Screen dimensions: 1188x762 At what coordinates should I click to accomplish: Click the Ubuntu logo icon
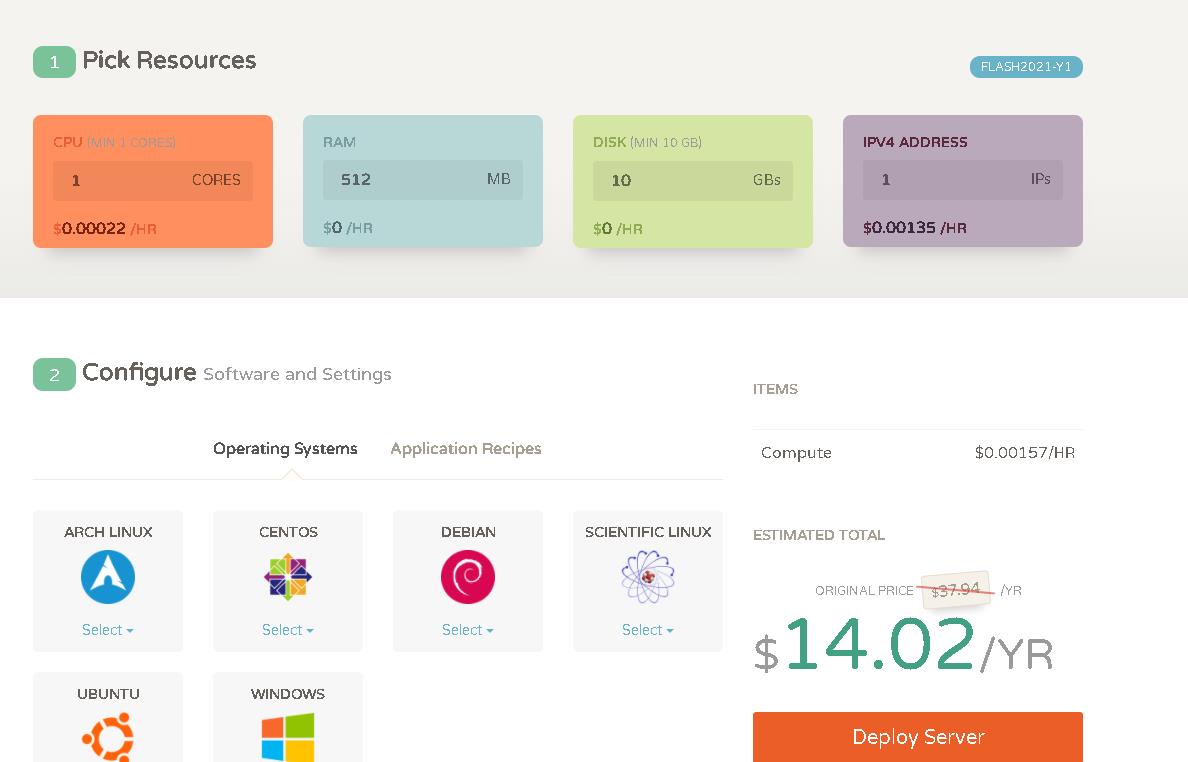(x=108, y=736)
